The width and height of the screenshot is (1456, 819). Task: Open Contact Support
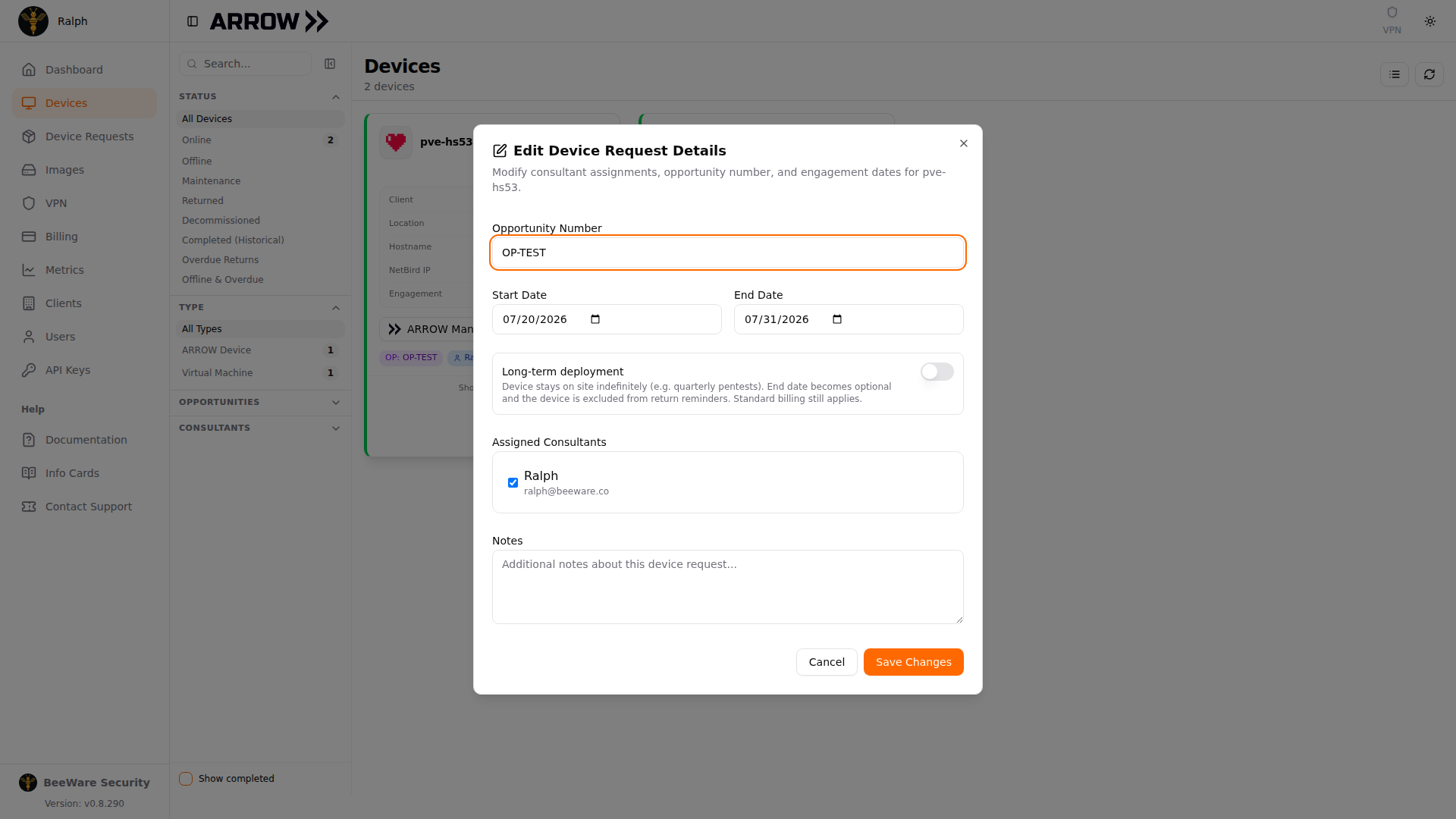[x=84, y=507]
